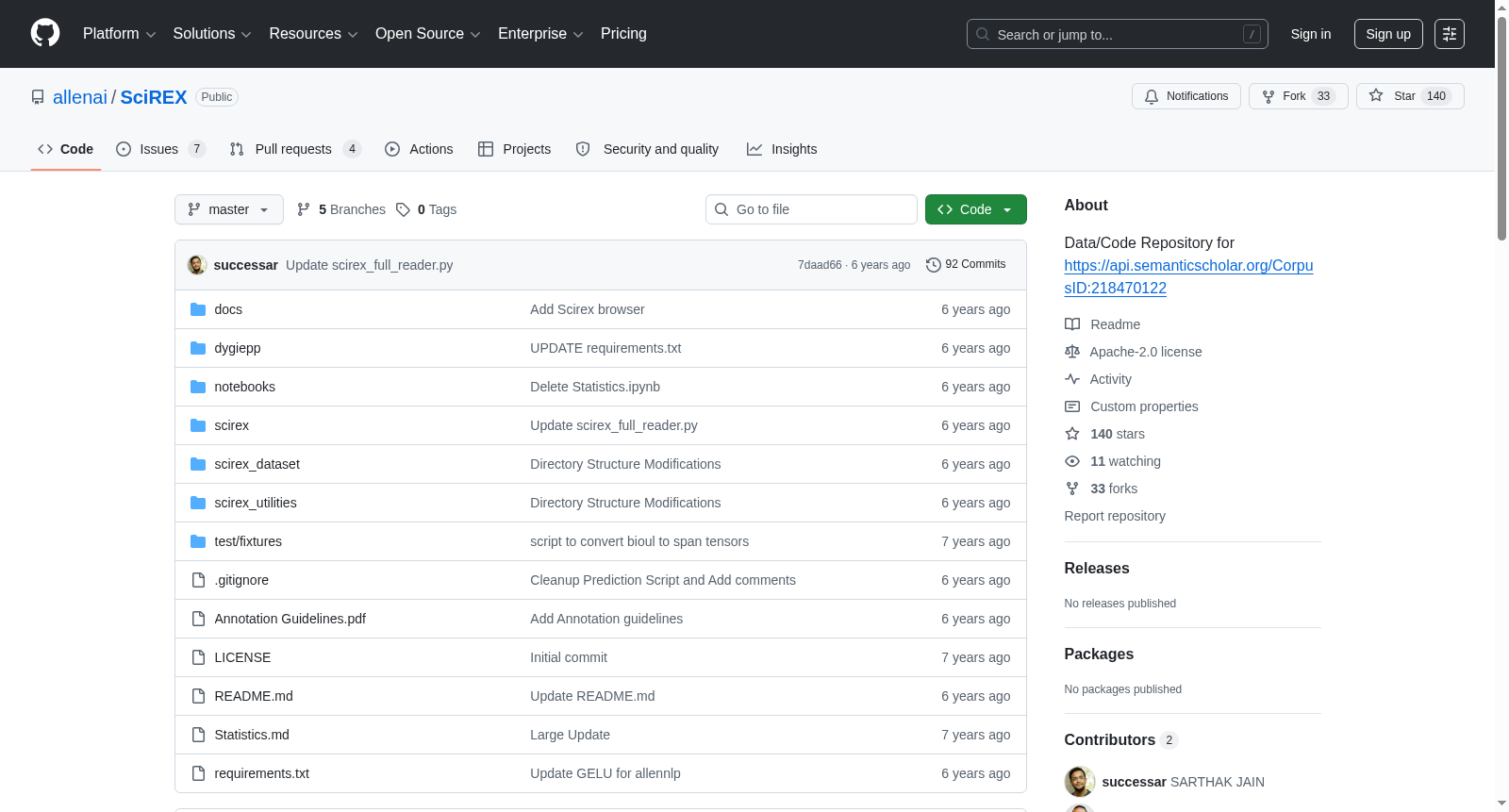This screenshot has width=1509, height=812.
Task: Click Report repository link
Action: point(1115,516)
